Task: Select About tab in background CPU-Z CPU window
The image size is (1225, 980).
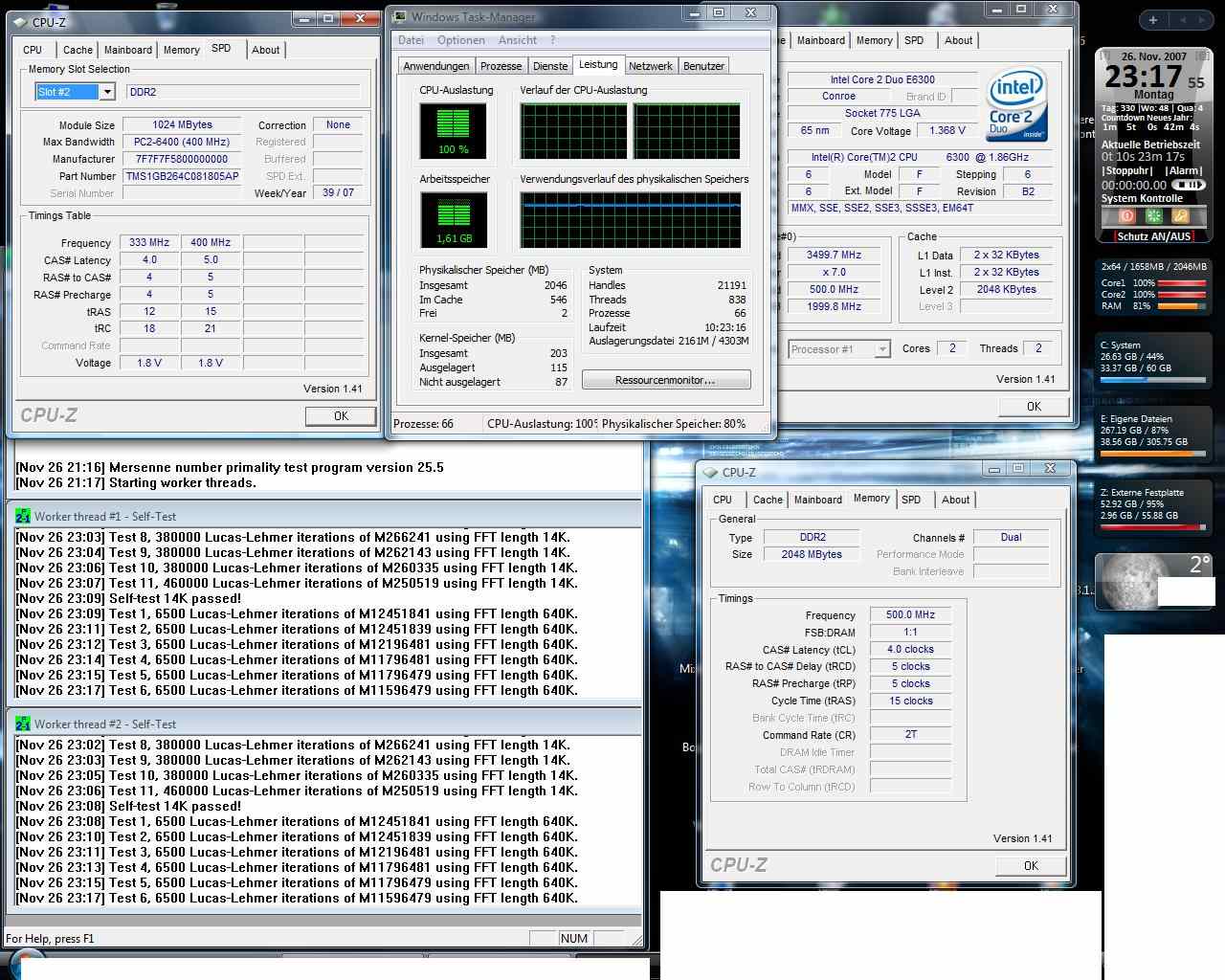Action: click(959, 40)
